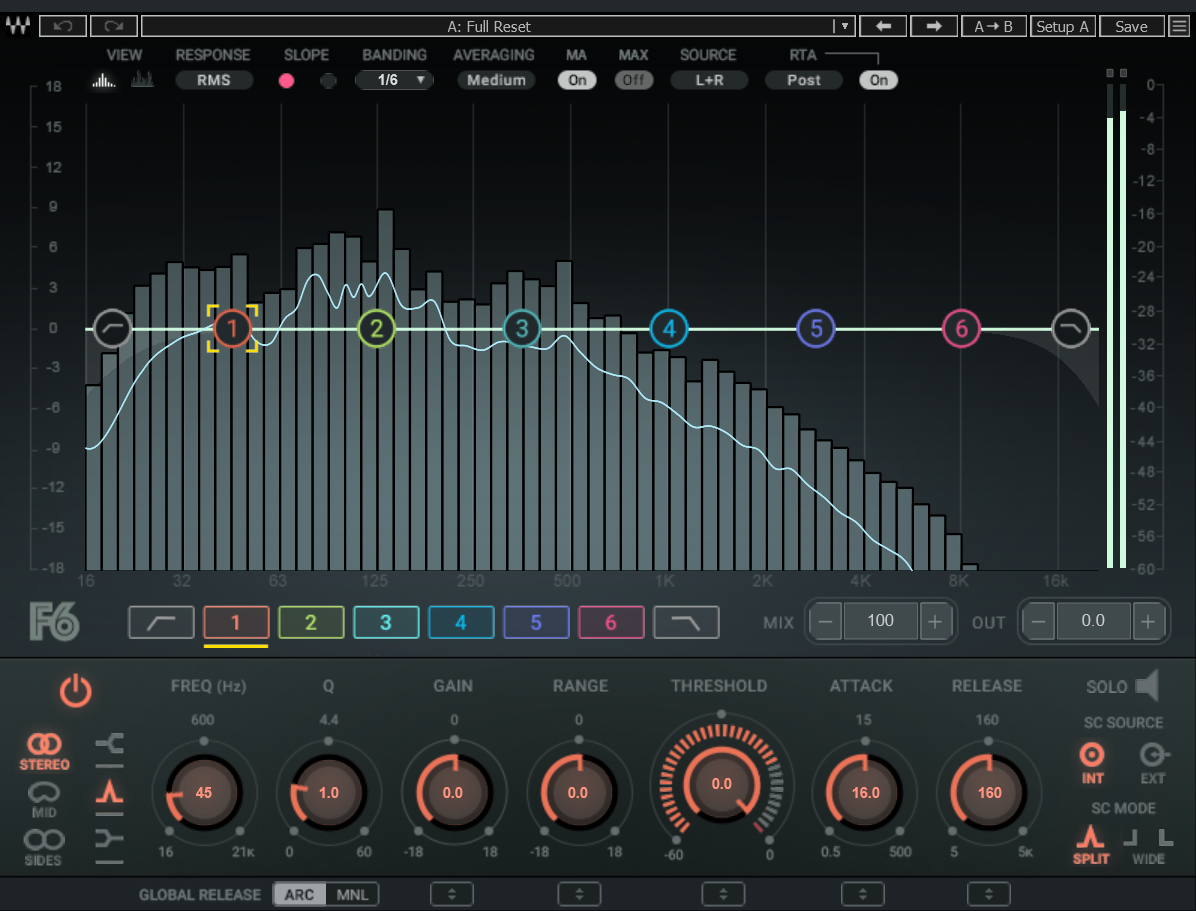Open band 6 tab
The width and height of the screenshot is (1196, 911).
611,623
